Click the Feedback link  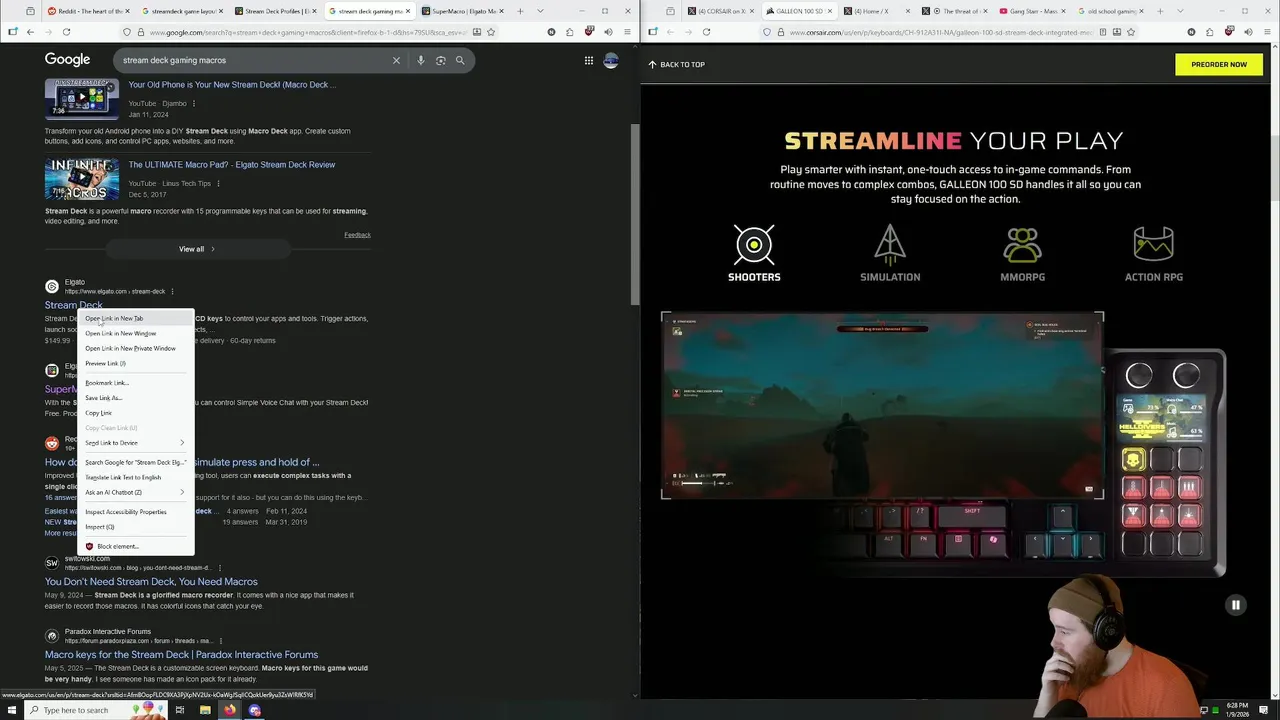(x=357, y=235)
